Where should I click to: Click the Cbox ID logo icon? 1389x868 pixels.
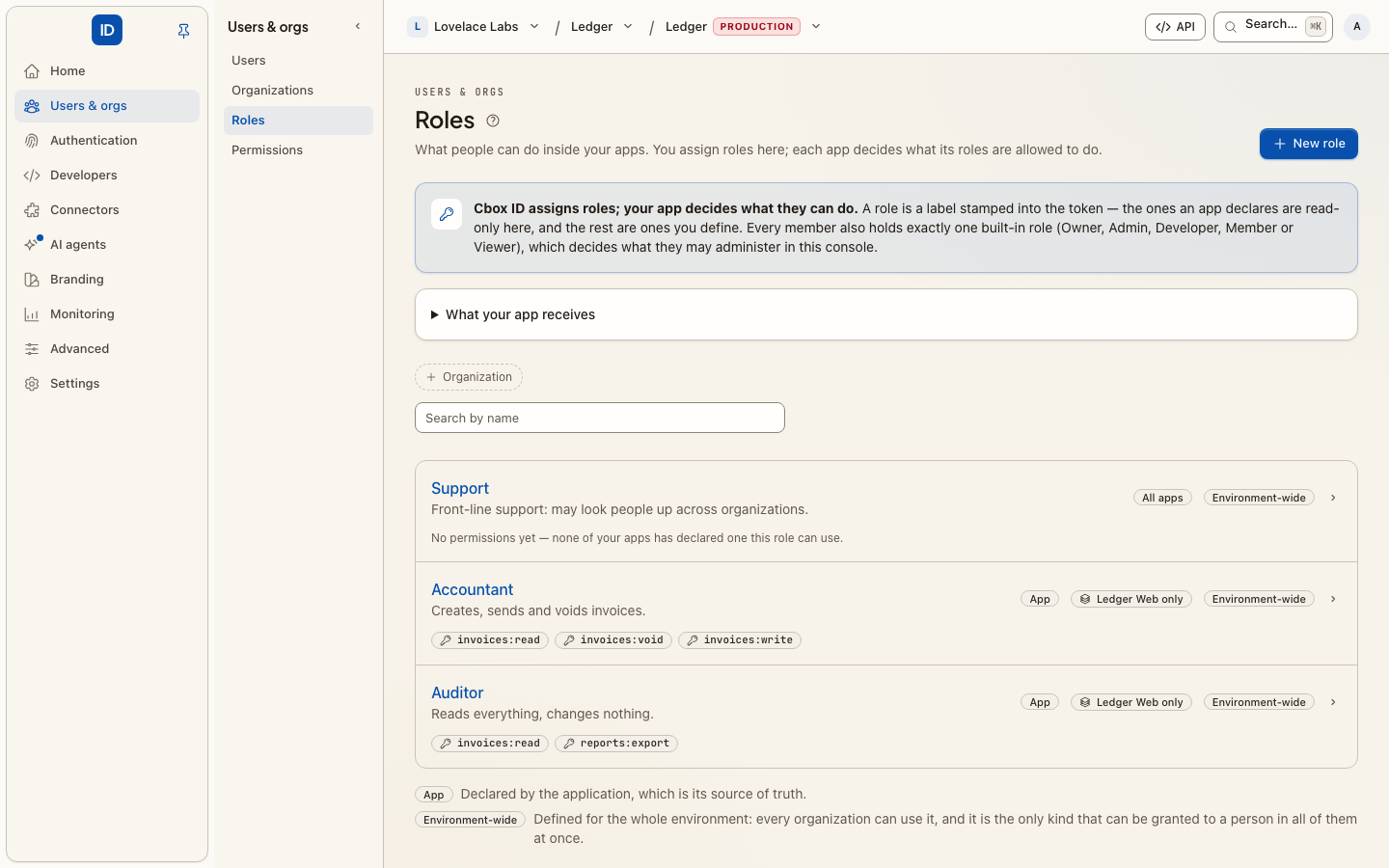click(107, 30)
